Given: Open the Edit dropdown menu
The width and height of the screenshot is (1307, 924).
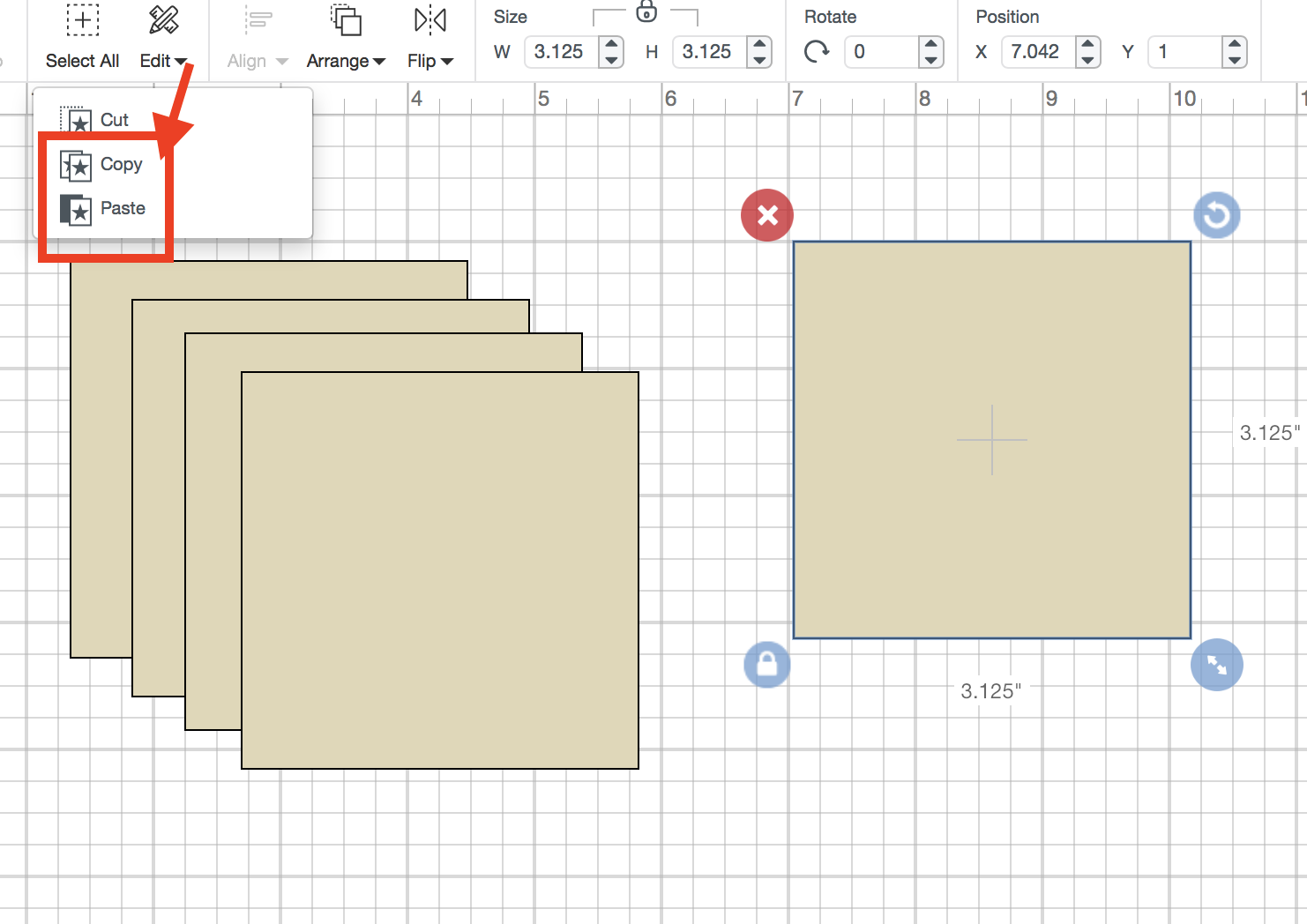Looking at the screenshot, I should point(163,61).
